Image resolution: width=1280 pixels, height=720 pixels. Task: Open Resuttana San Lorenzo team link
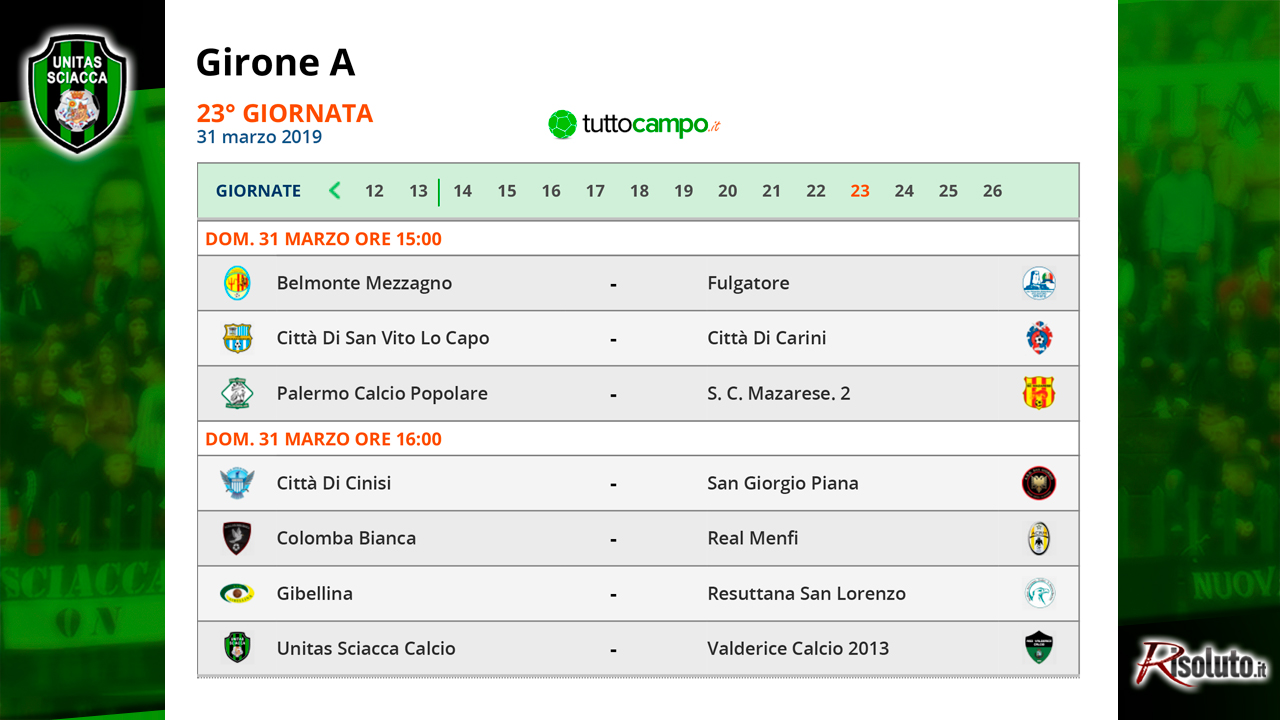pos(806,593)
